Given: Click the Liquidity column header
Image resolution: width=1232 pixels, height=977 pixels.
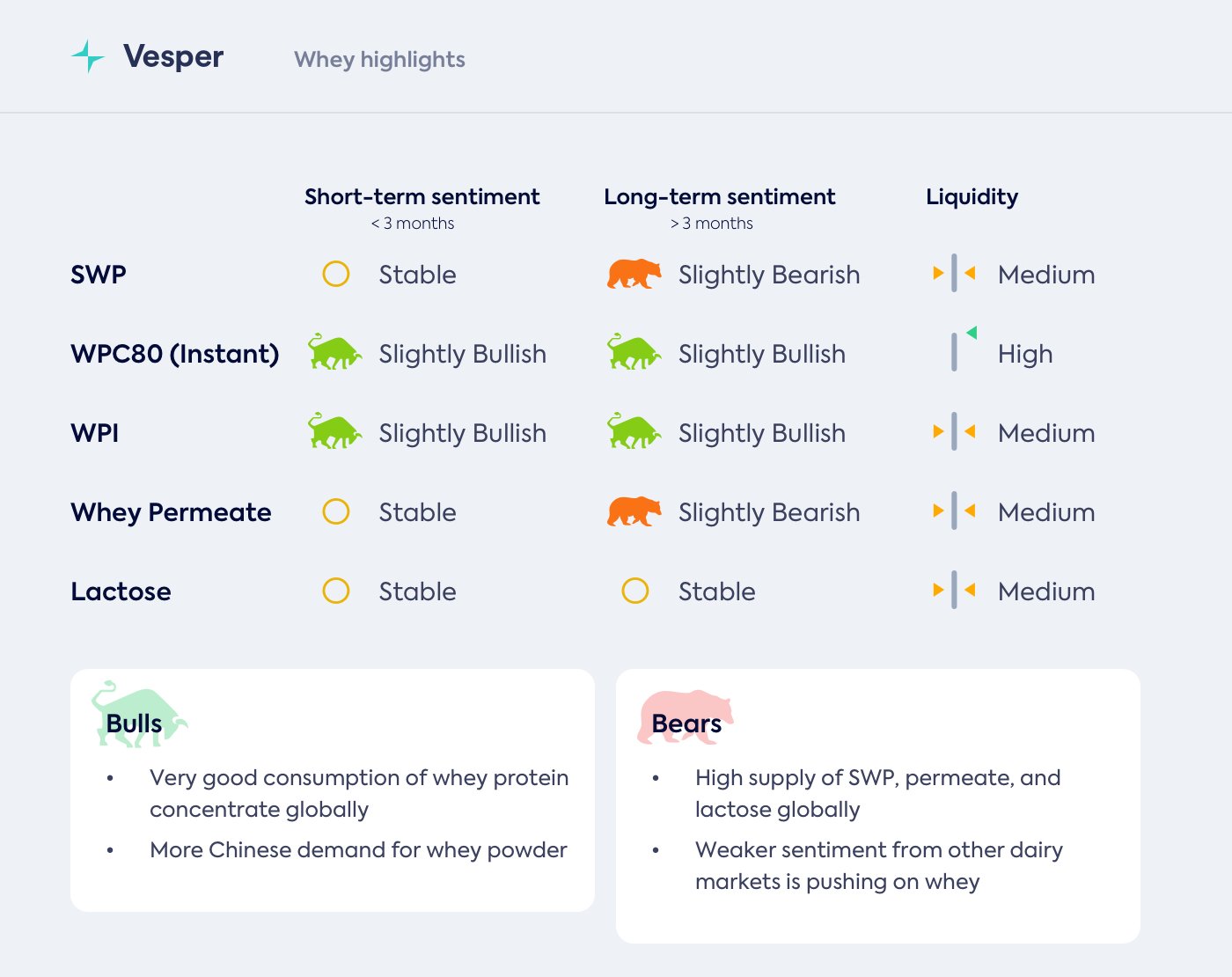Looking at the screenshot, I should point(972,197).
